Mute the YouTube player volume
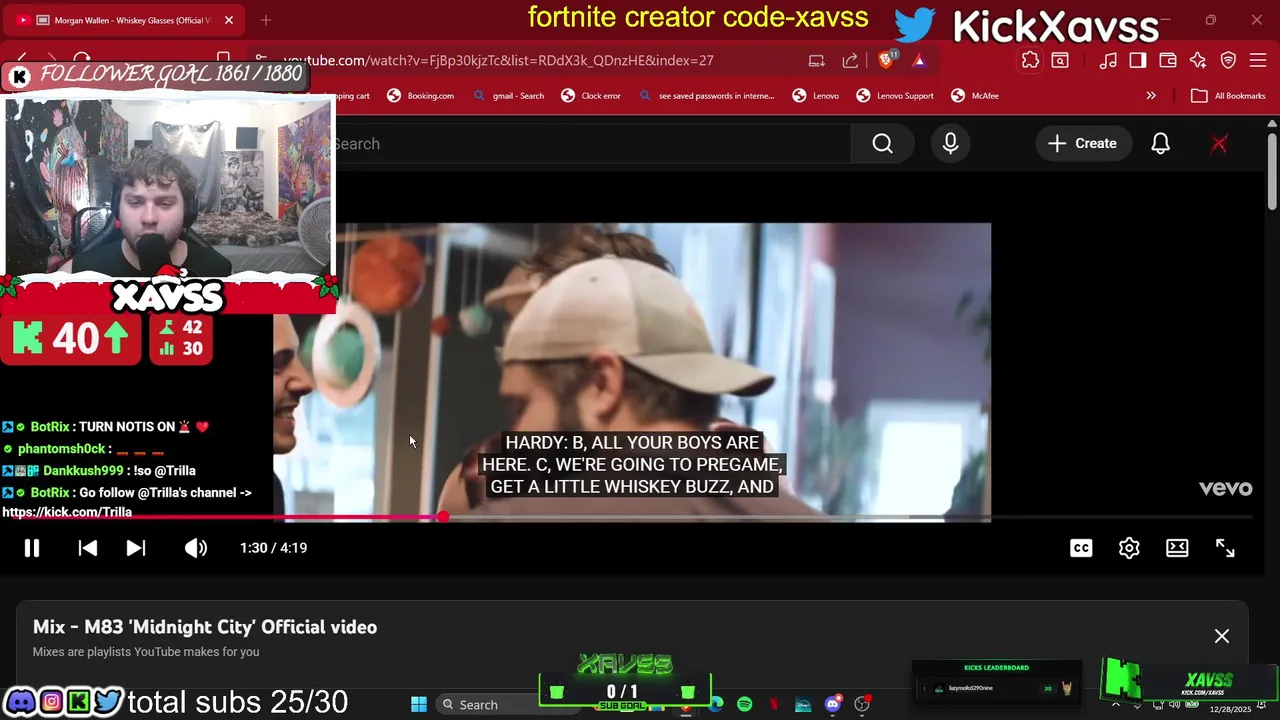The image size is (1280, 720). [x=196, y=548]
